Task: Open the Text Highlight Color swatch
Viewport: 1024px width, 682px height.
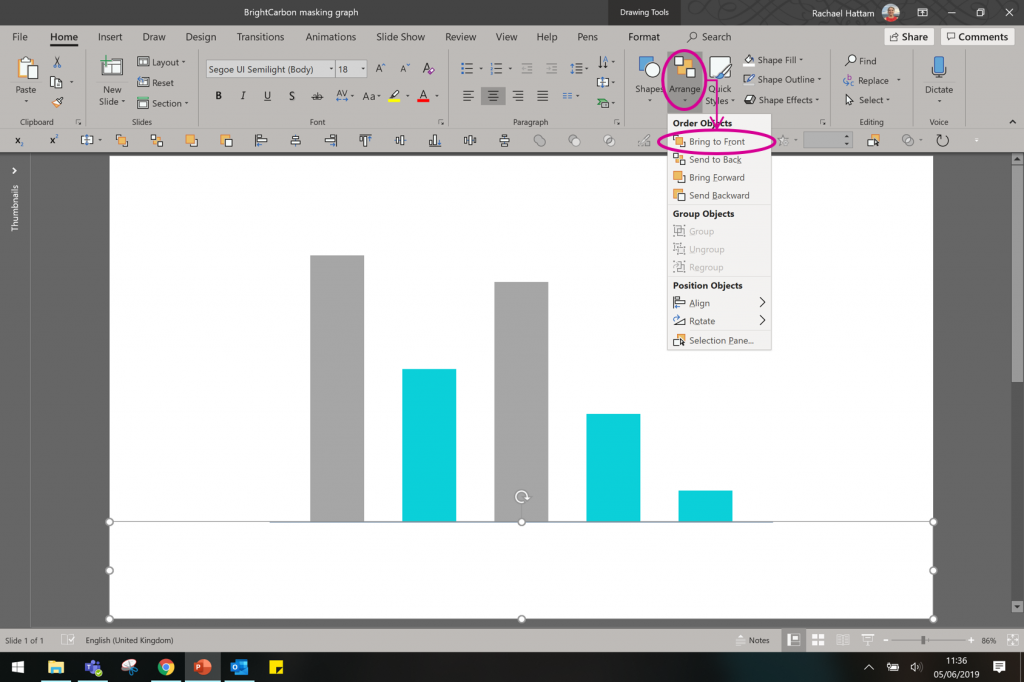Action: pos(396,96)
